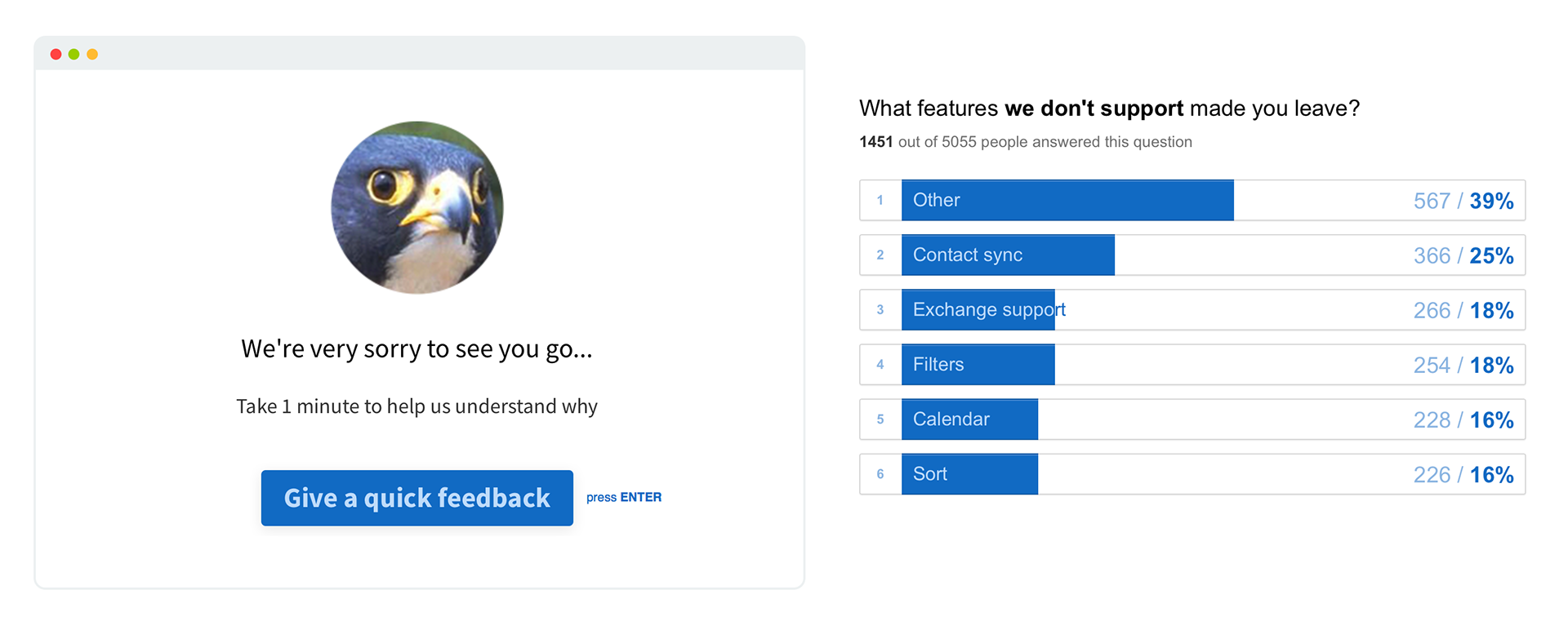This screenshot has height=630, width=1568.
Task: Click the red window dot
Action: [x=56, y=54]
